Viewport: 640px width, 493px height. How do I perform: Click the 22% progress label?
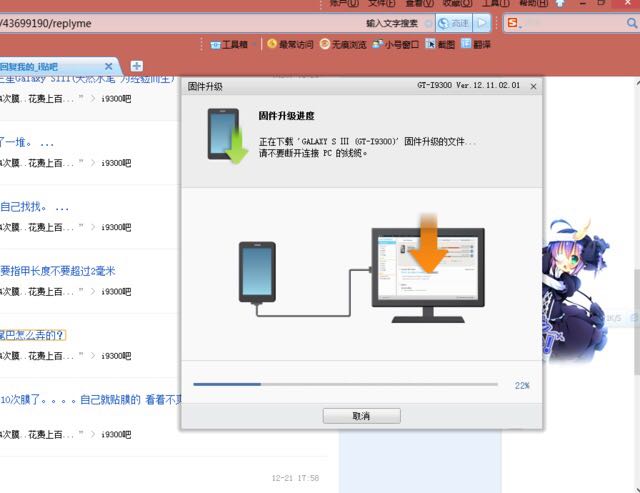point(522,385)
